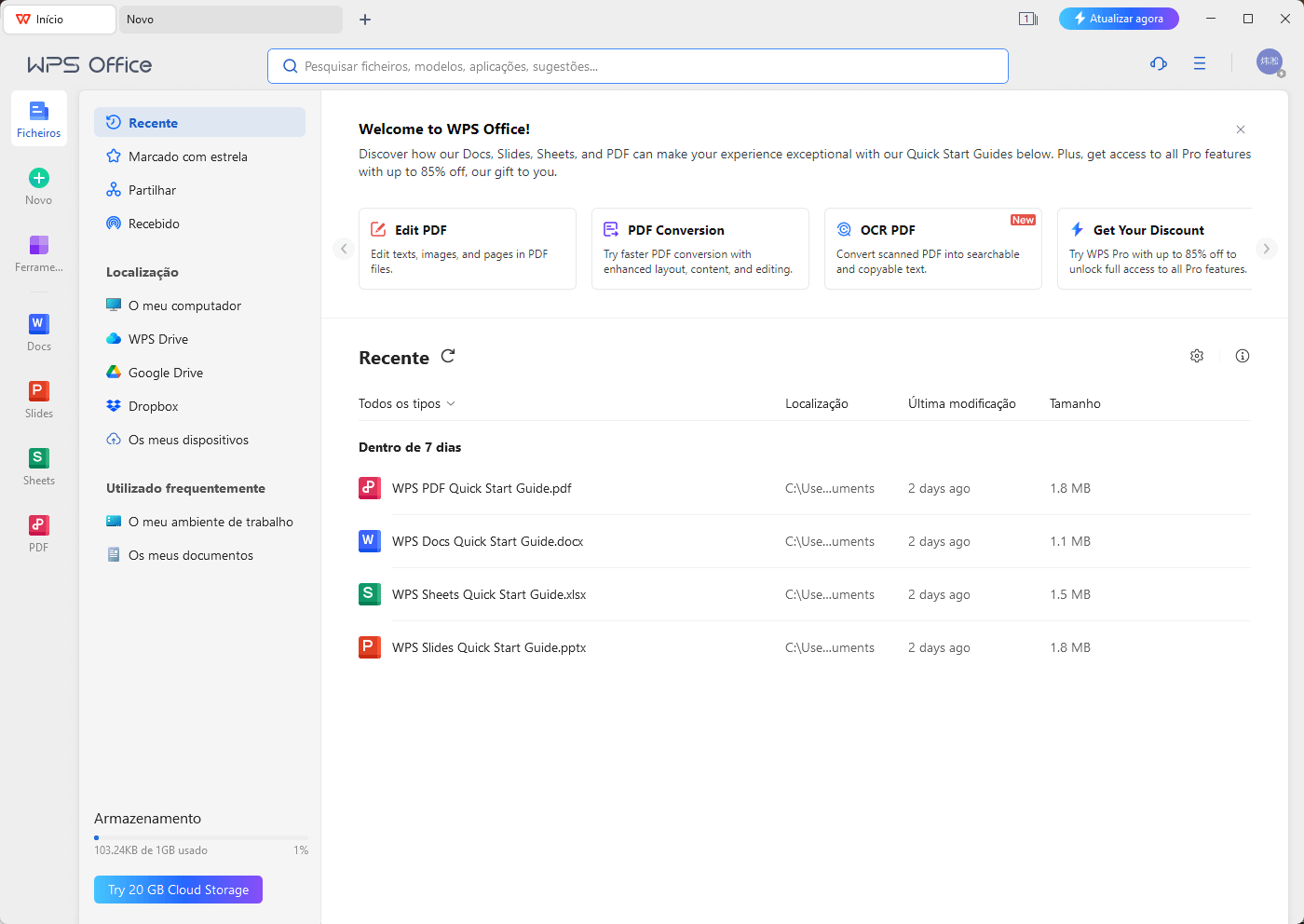Open Marcado com estrela list
Image resolution: width=1304 pixels, height=924 pixels.
pos(199,156)
